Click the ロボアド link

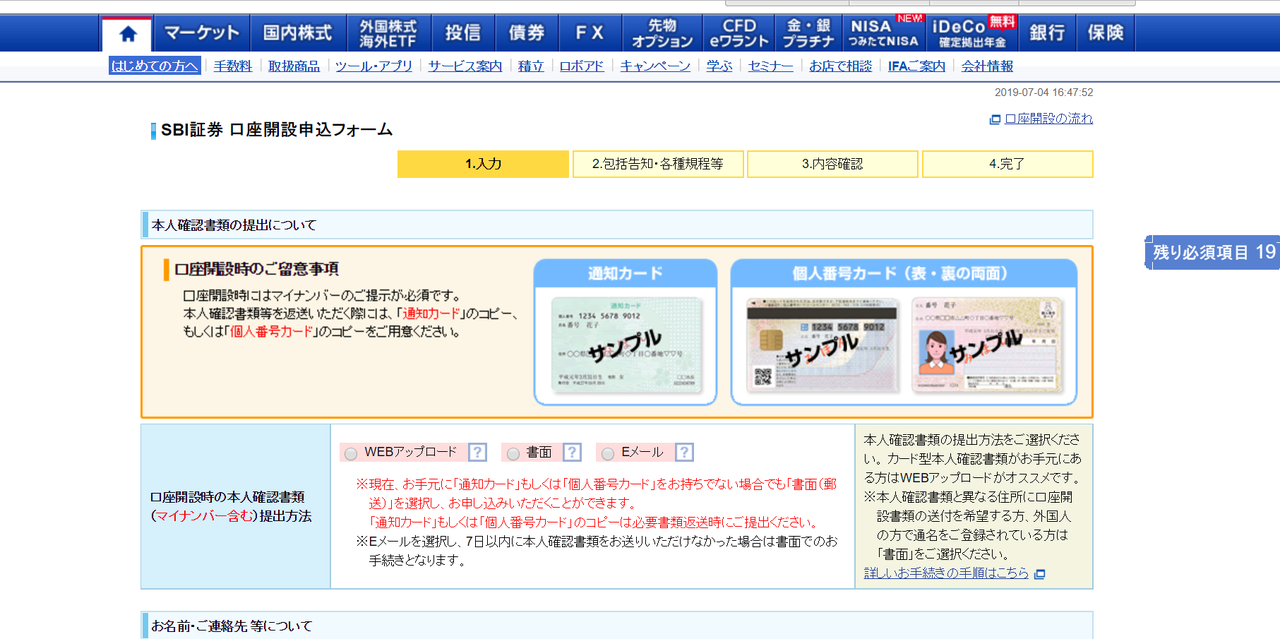pos(582,66)
